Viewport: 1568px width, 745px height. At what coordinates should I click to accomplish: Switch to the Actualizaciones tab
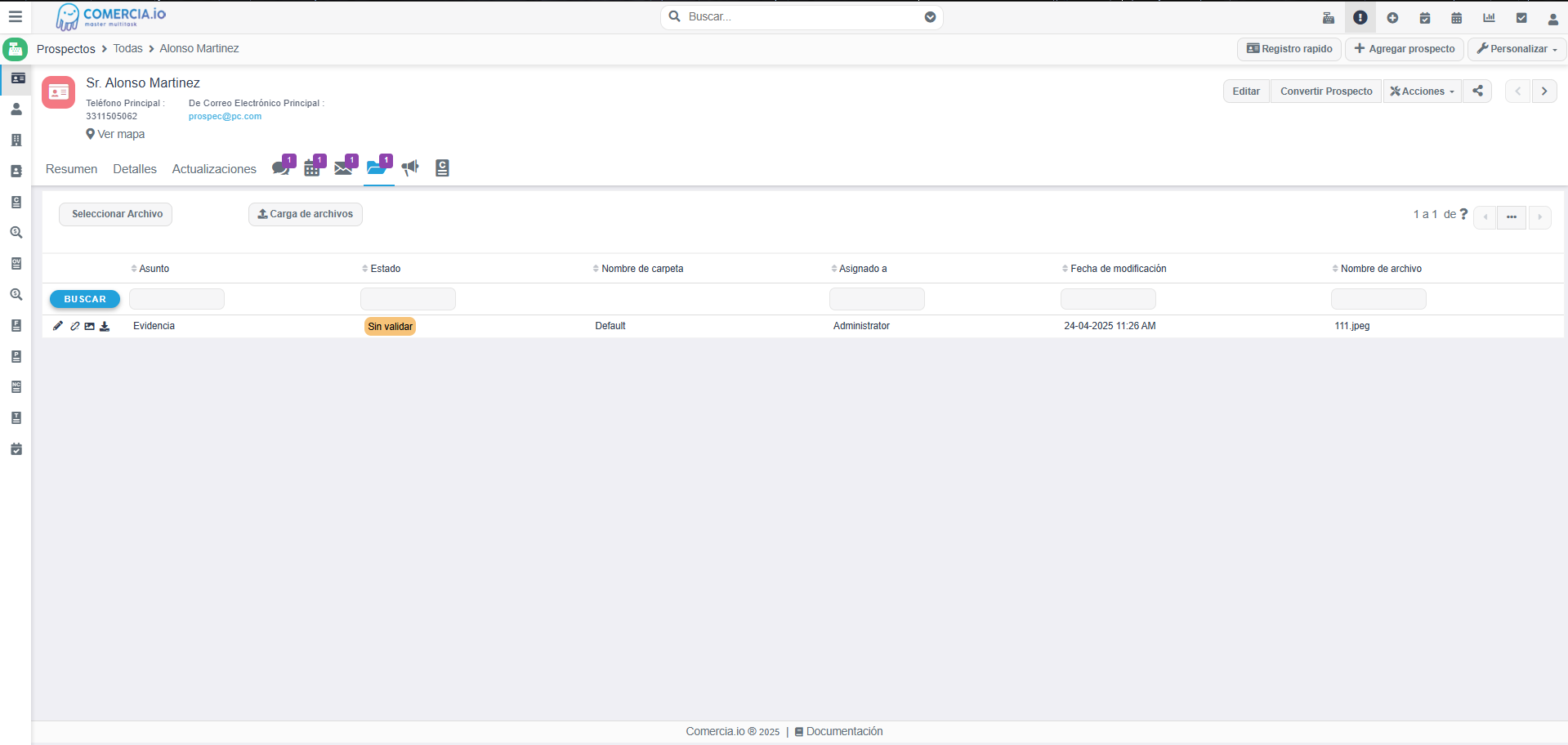[214, 169]
